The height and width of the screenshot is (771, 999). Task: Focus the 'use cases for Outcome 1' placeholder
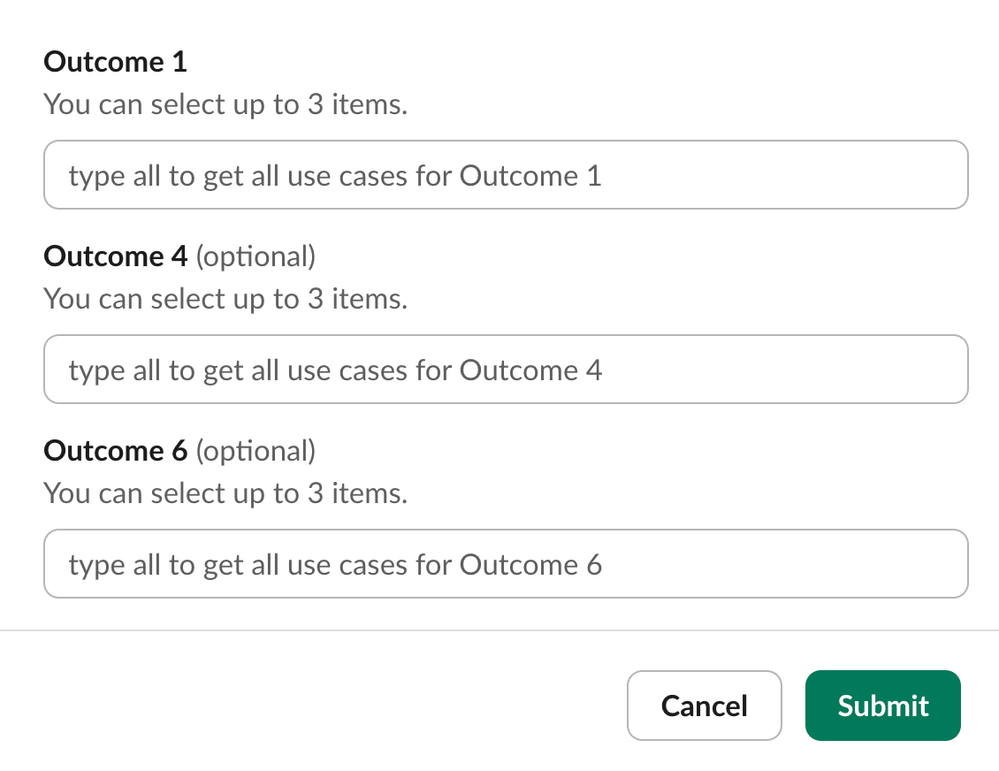335,177
